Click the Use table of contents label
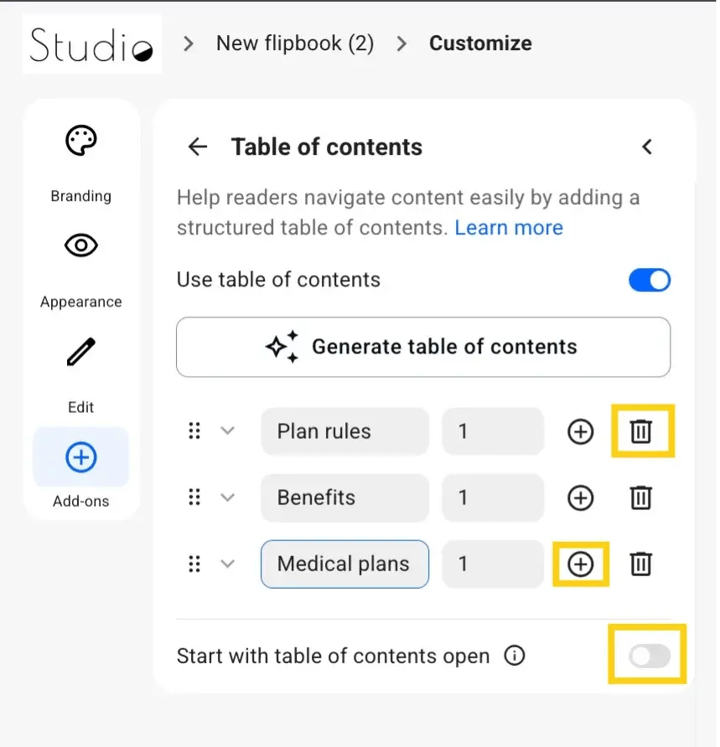 click(278, 280)
